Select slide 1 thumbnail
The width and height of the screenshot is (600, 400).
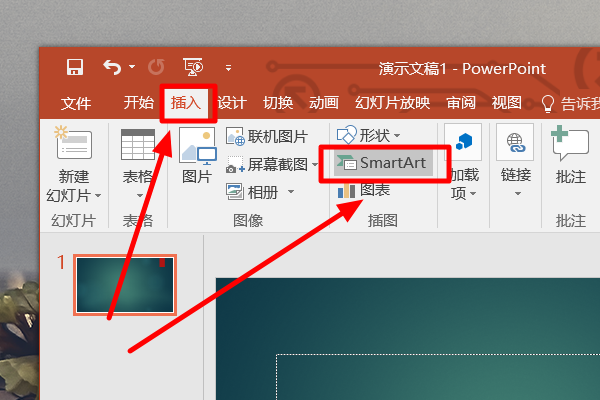[125, 285]
